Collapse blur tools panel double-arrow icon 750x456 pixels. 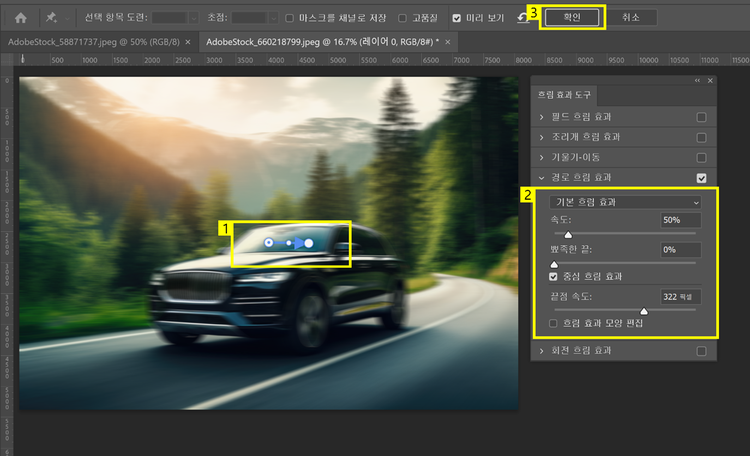(697, 80)
